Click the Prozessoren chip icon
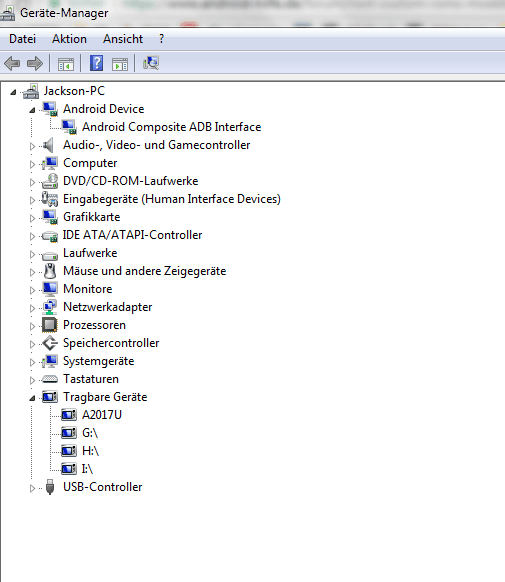 50,325
